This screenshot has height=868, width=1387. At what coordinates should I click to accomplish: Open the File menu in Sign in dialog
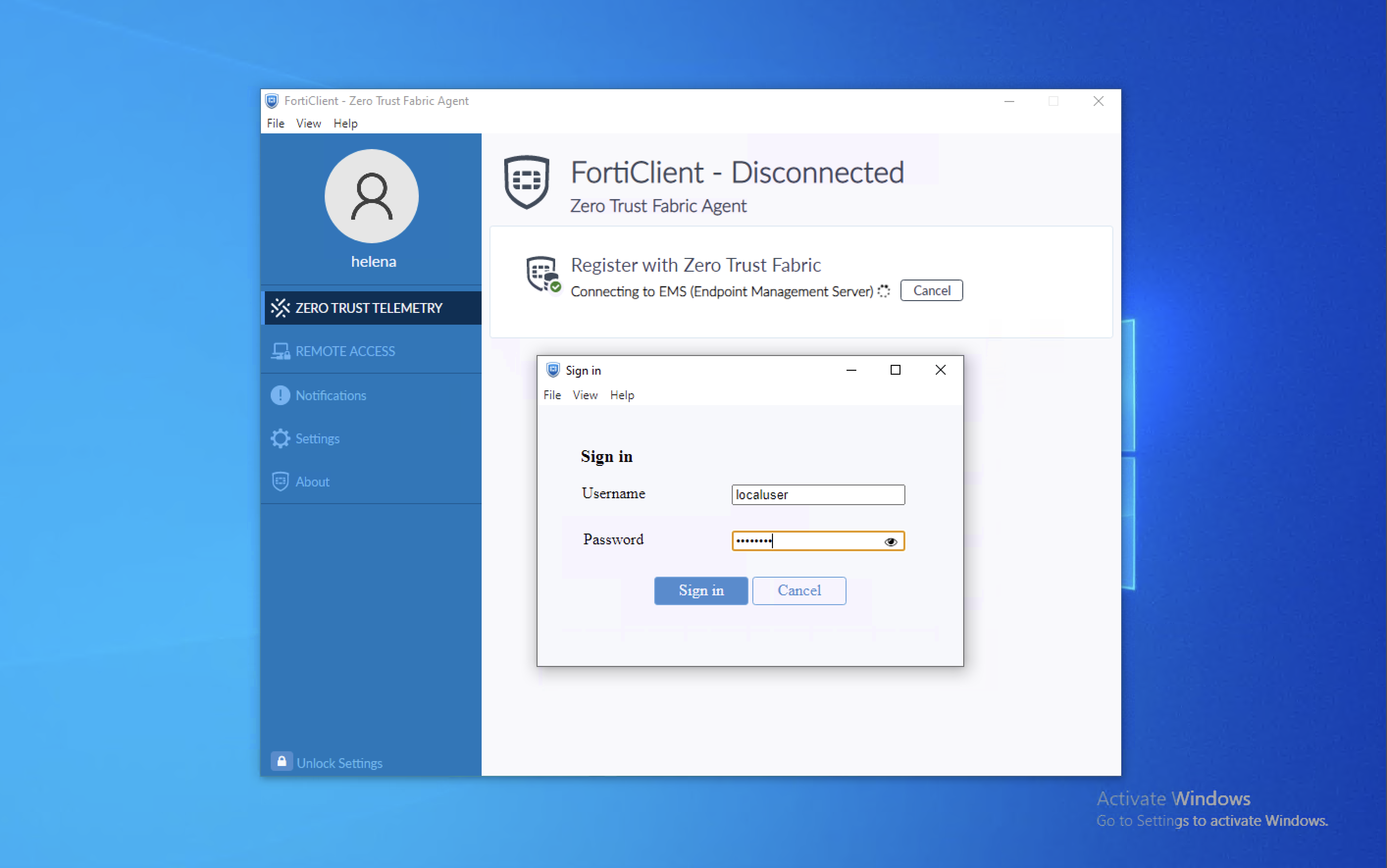point(552,395)
